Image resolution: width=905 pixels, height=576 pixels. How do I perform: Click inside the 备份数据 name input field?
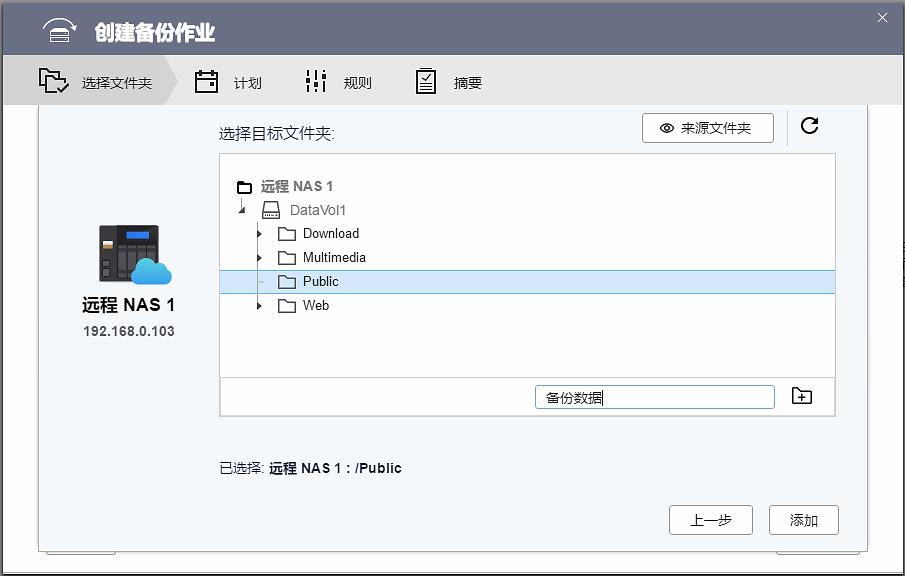pos(654,396)
